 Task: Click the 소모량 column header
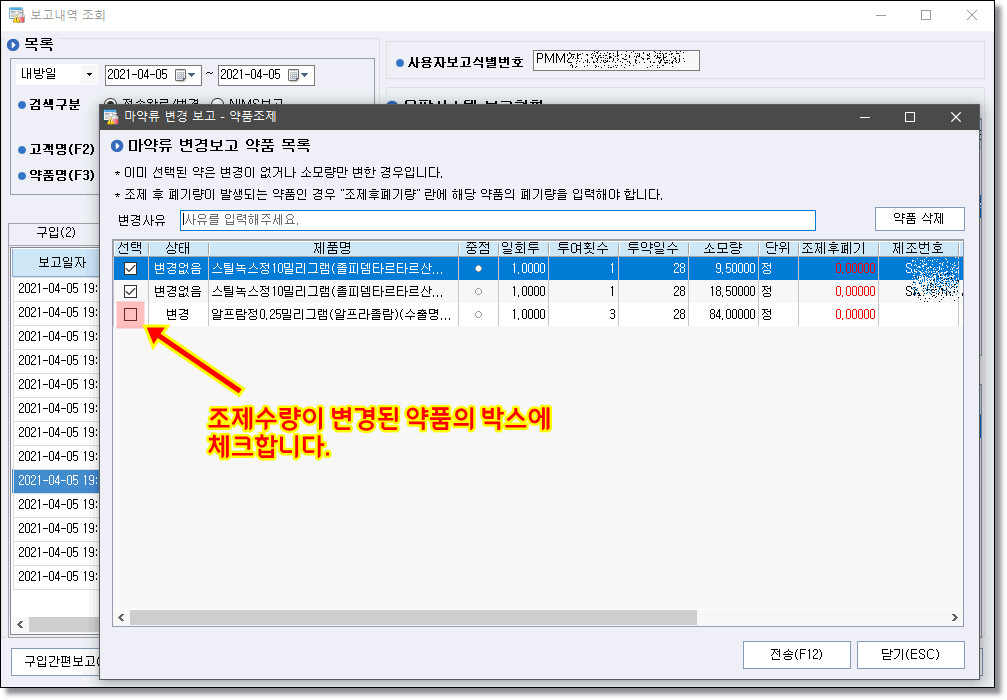(725, 248)
